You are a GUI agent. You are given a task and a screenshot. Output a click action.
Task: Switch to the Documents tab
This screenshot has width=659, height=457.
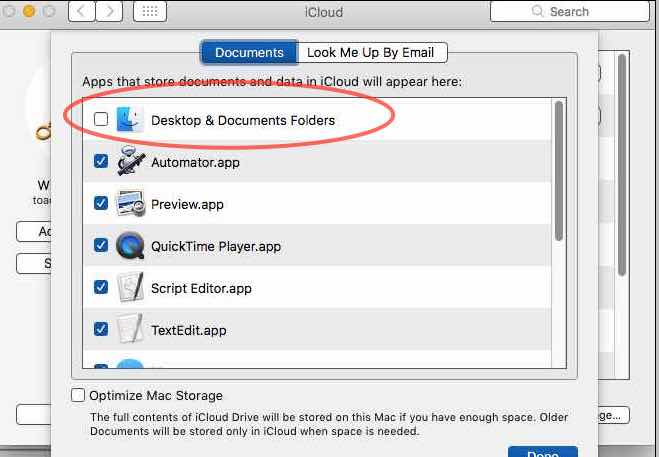tap(249, 53)
